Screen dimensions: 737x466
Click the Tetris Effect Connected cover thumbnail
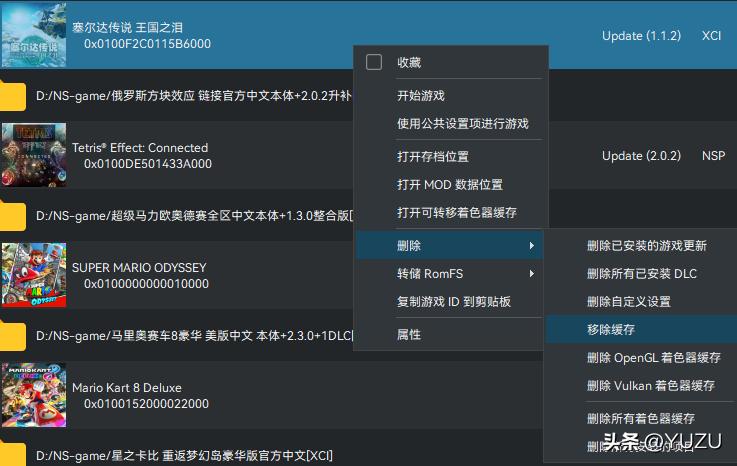pos(34,155)
